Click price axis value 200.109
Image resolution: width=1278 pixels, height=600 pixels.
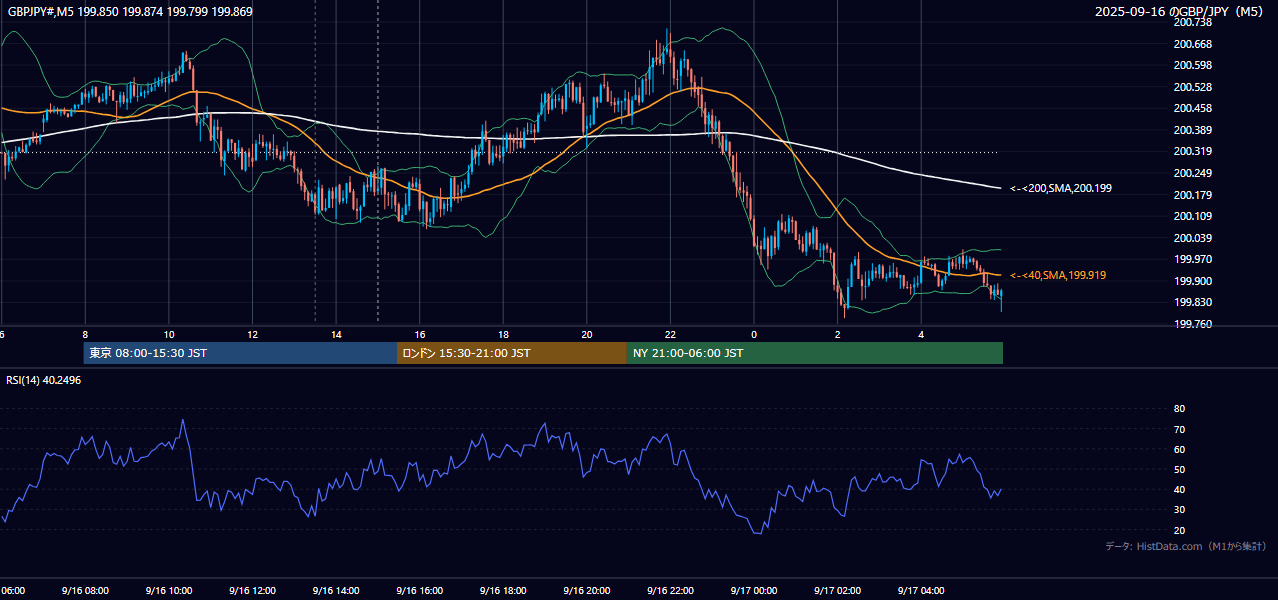click(1193, 216)
